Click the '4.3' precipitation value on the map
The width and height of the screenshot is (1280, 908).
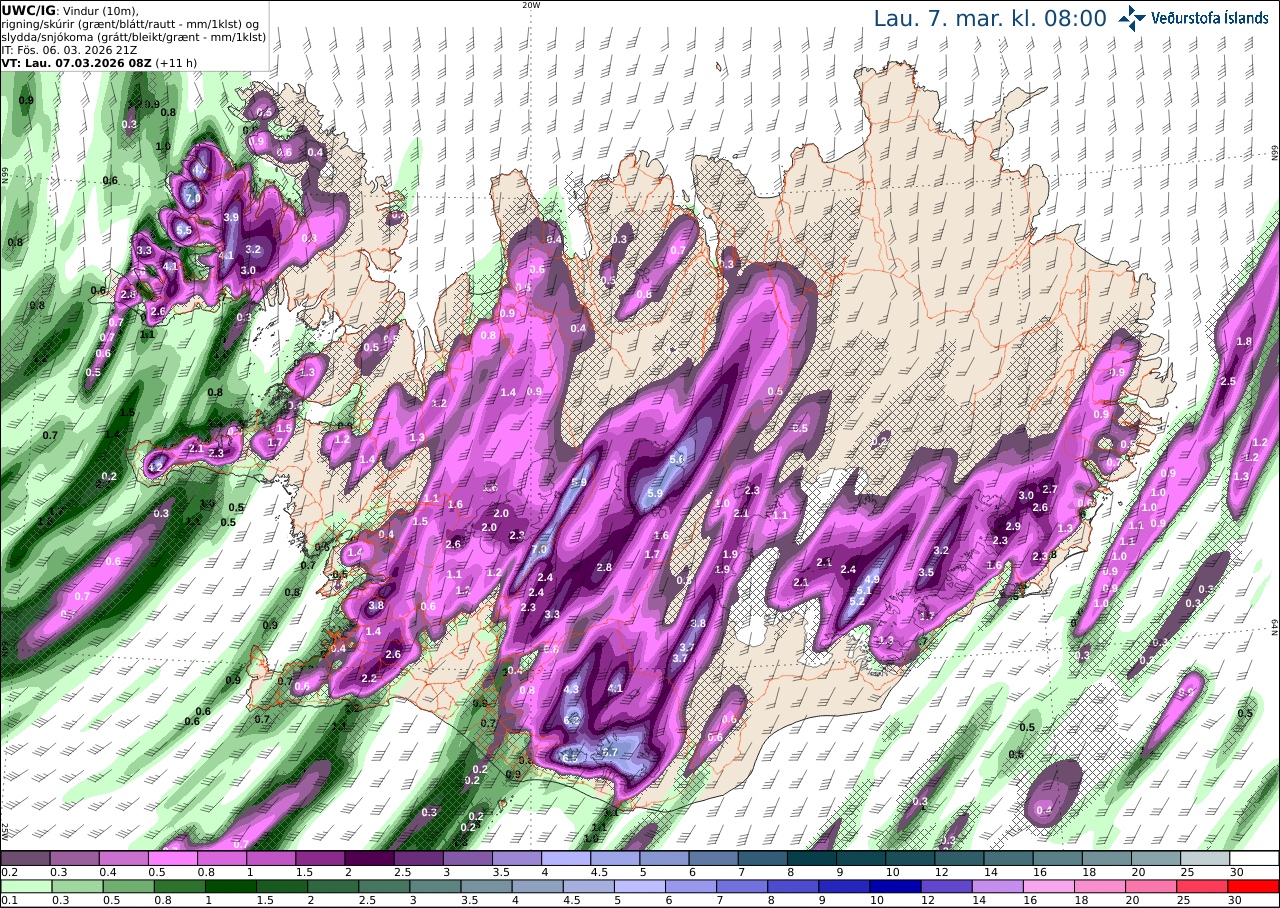click(x=572, y=689)
